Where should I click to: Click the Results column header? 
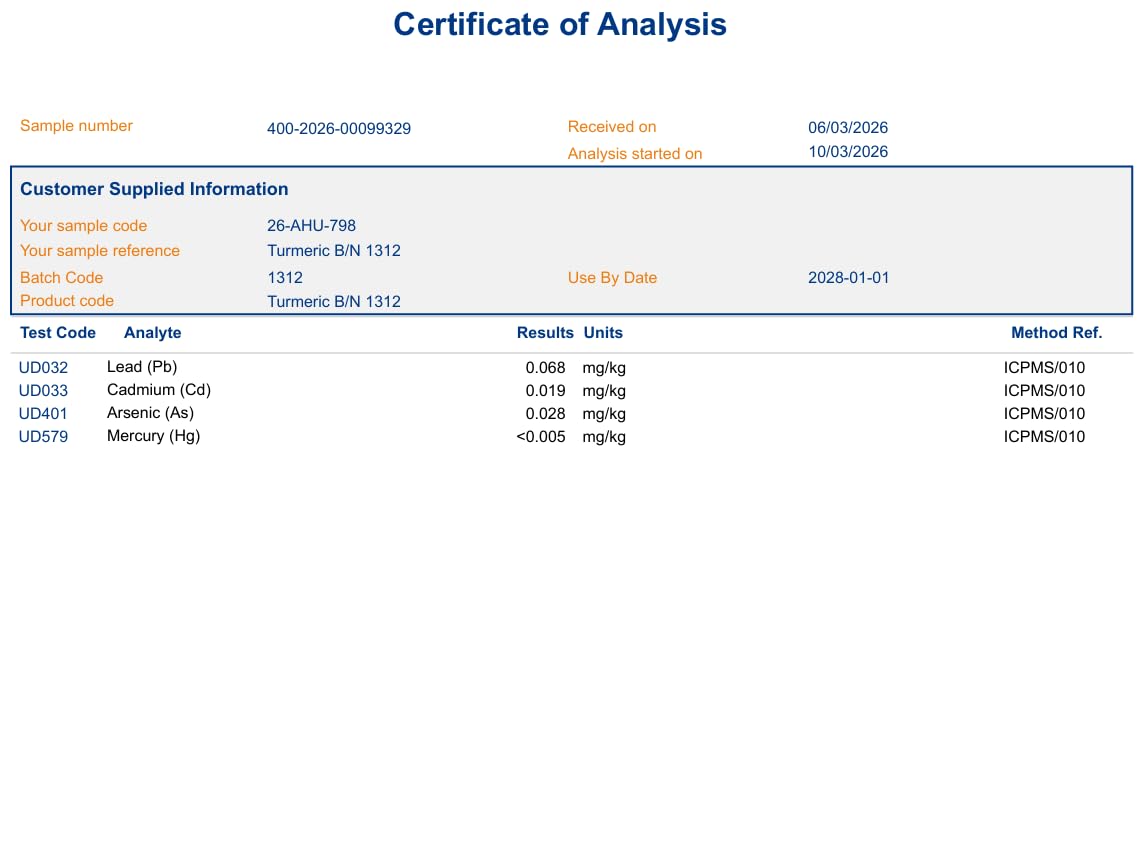click(545, 333)
